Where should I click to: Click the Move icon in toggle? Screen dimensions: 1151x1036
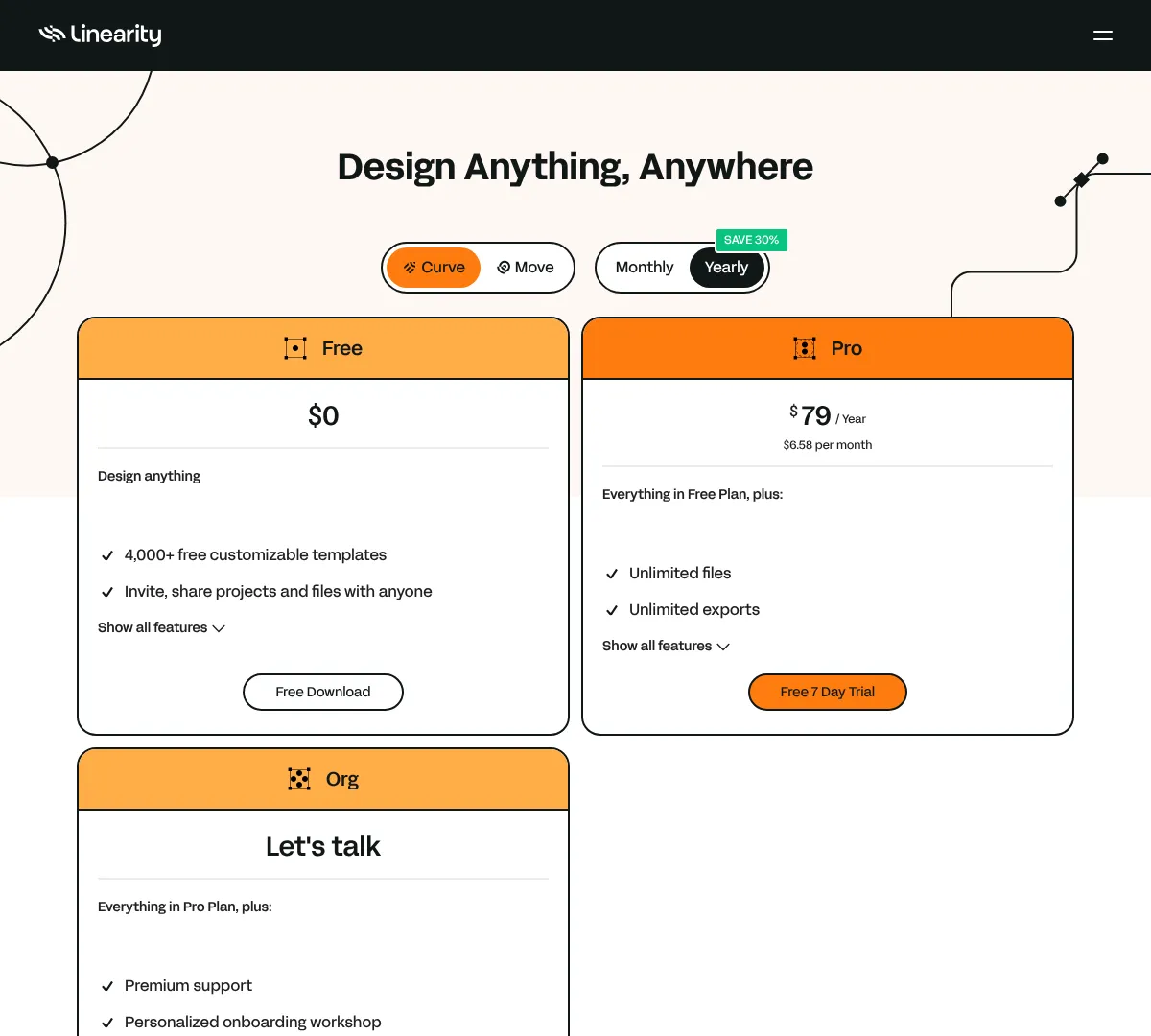[504, 268]
